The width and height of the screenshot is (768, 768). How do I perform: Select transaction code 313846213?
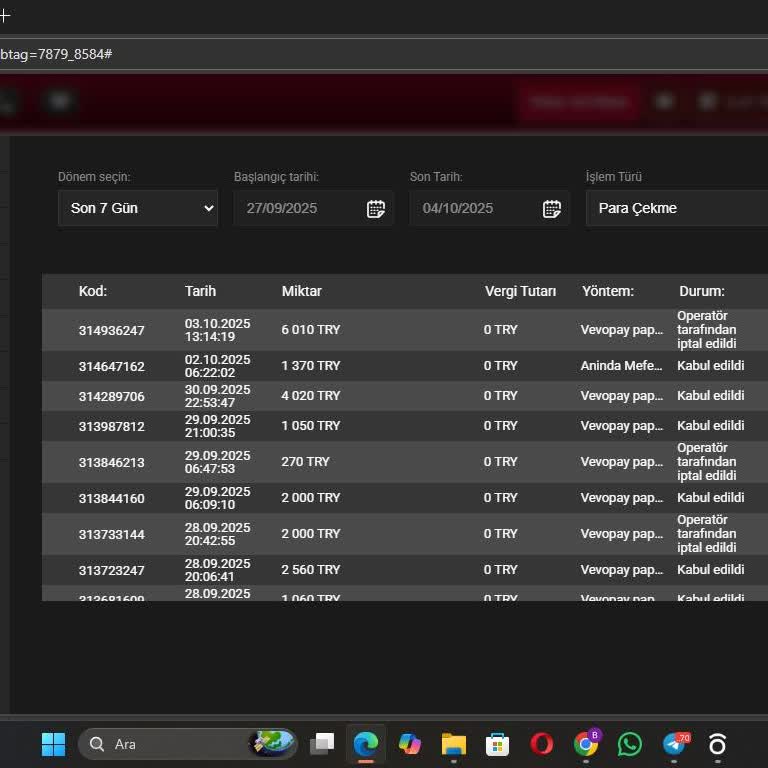[112, 462]
